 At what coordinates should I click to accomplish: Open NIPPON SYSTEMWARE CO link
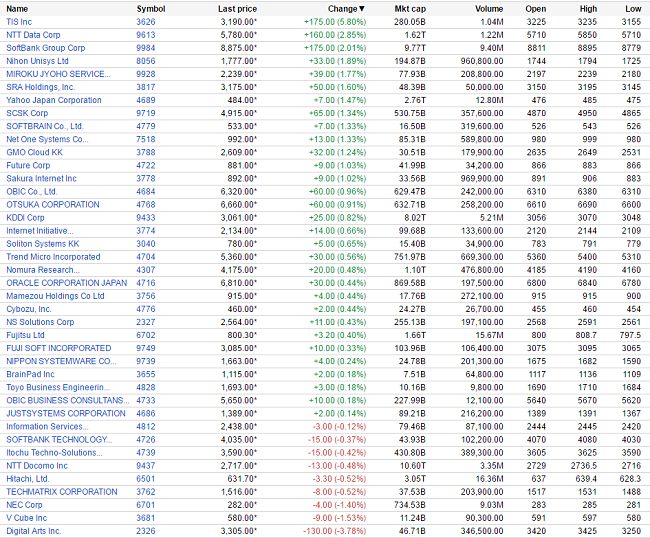[61, 361]
